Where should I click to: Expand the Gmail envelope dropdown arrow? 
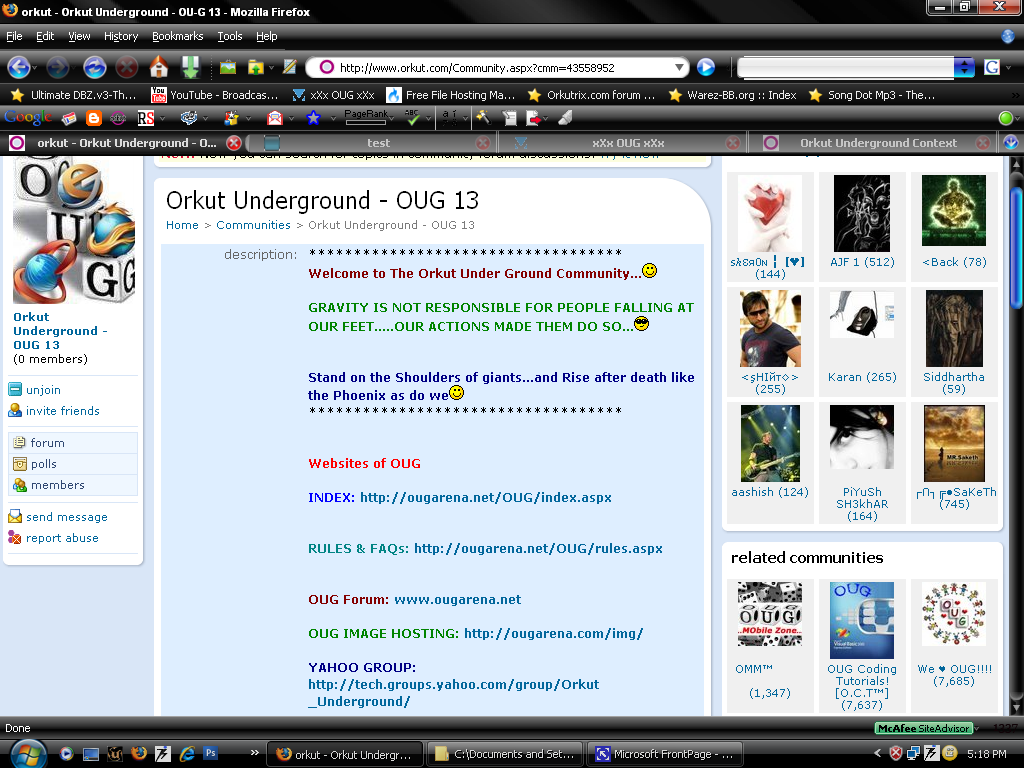291,119
